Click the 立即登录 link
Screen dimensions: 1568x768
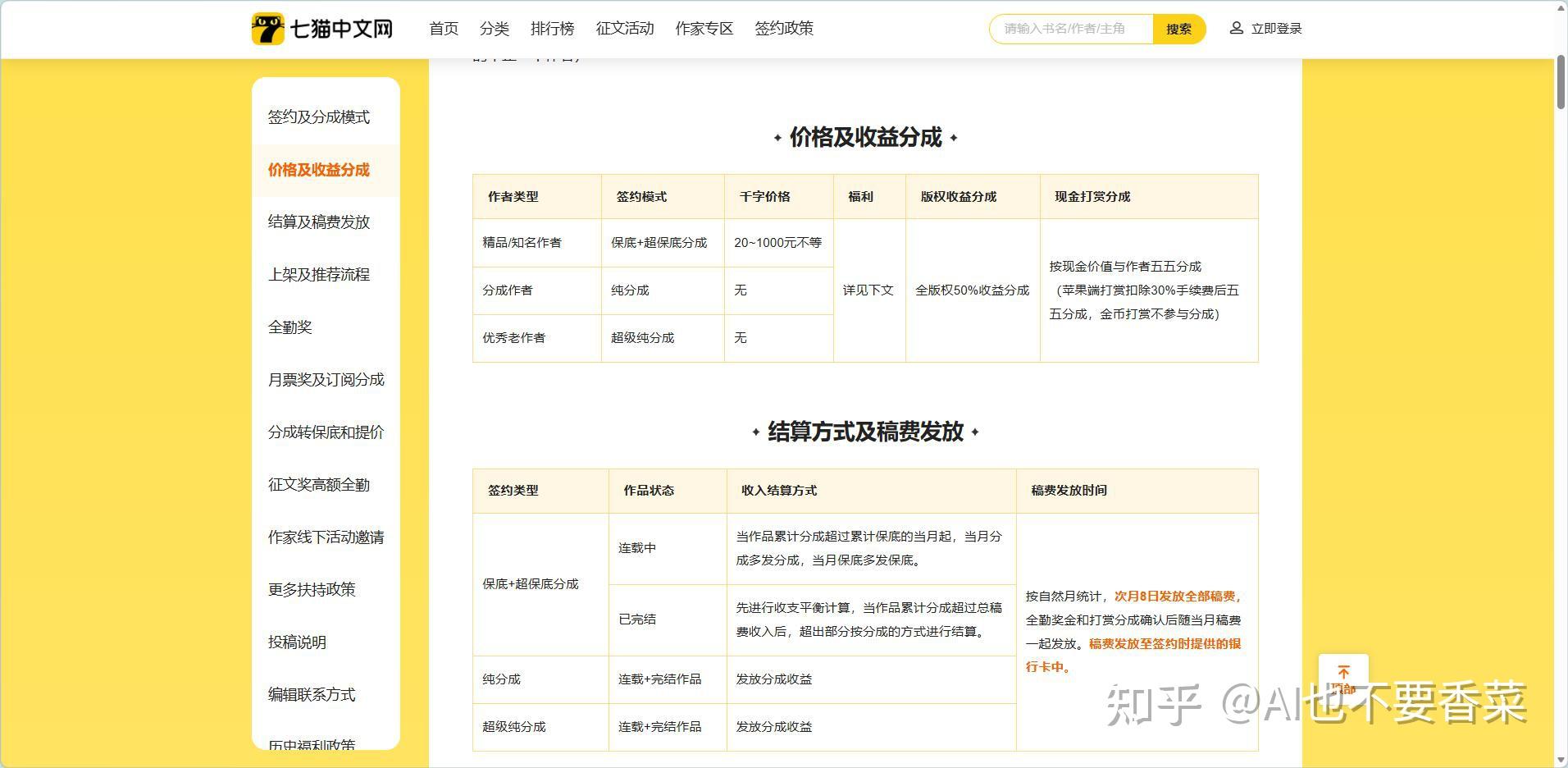(1276, 29)
